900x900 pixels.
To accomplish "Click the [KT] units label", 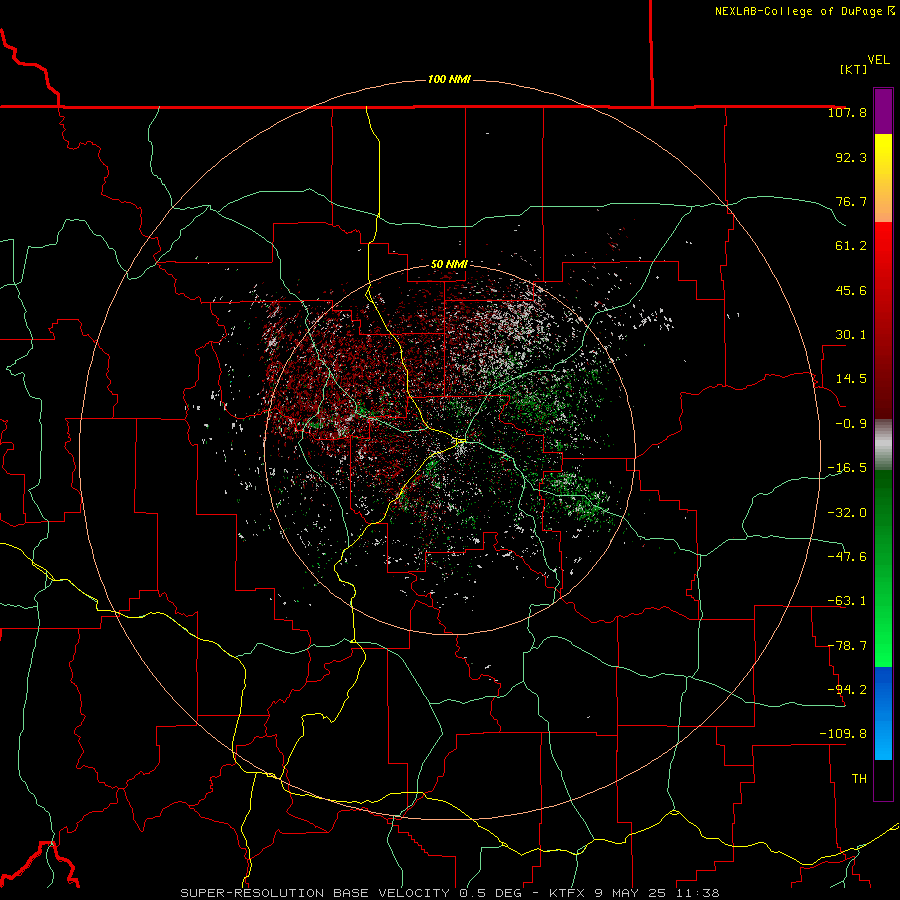I will coord(854,69).
